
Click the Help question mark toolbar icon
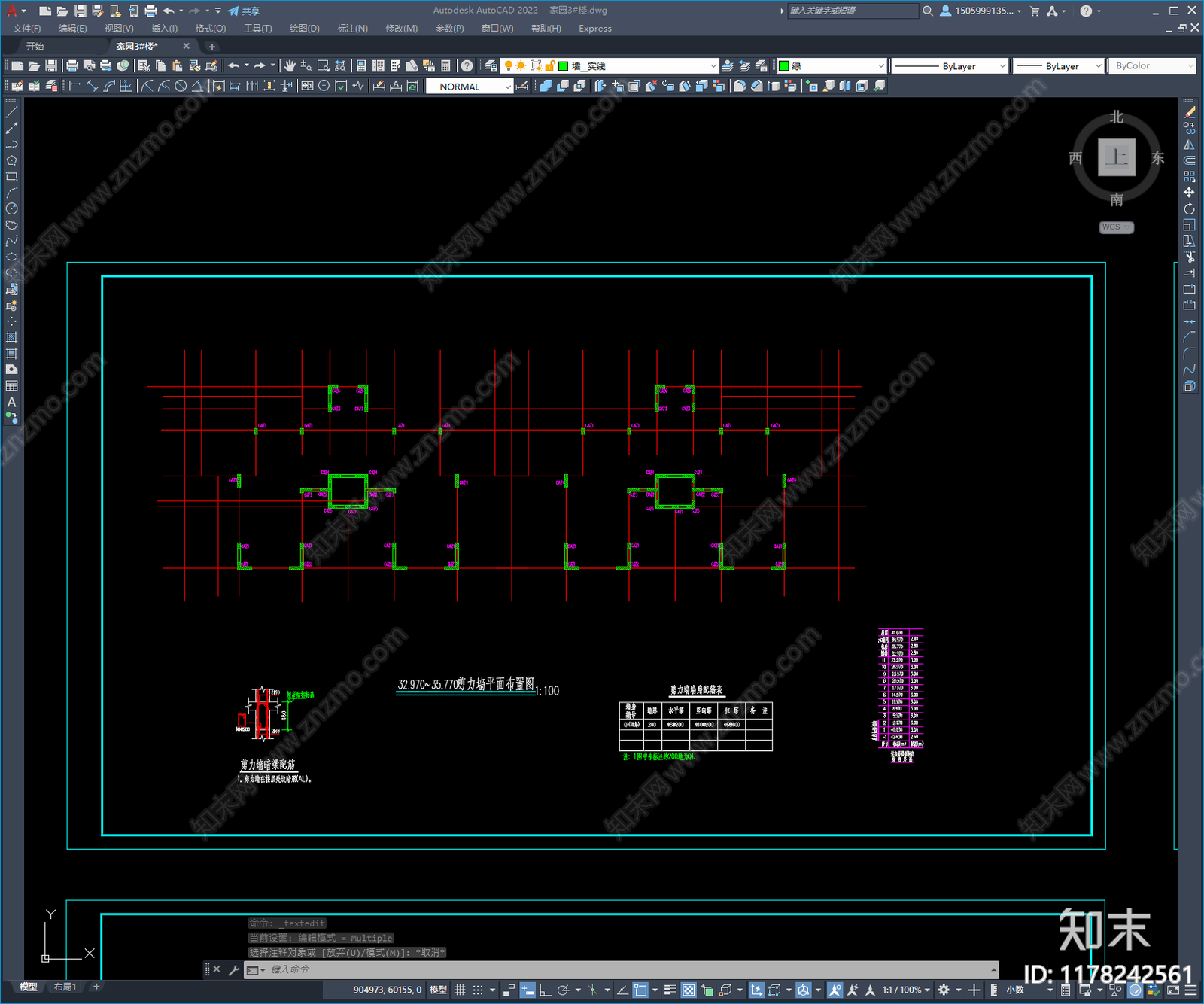pos(467,66)
